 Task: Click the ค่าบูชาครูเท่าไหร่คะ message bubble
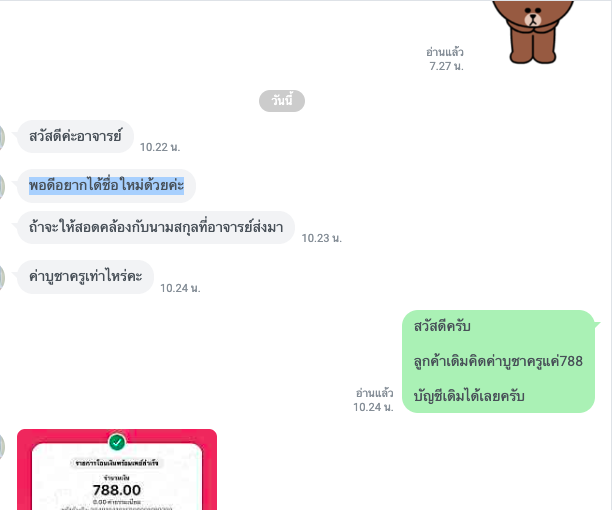(85, 277)
